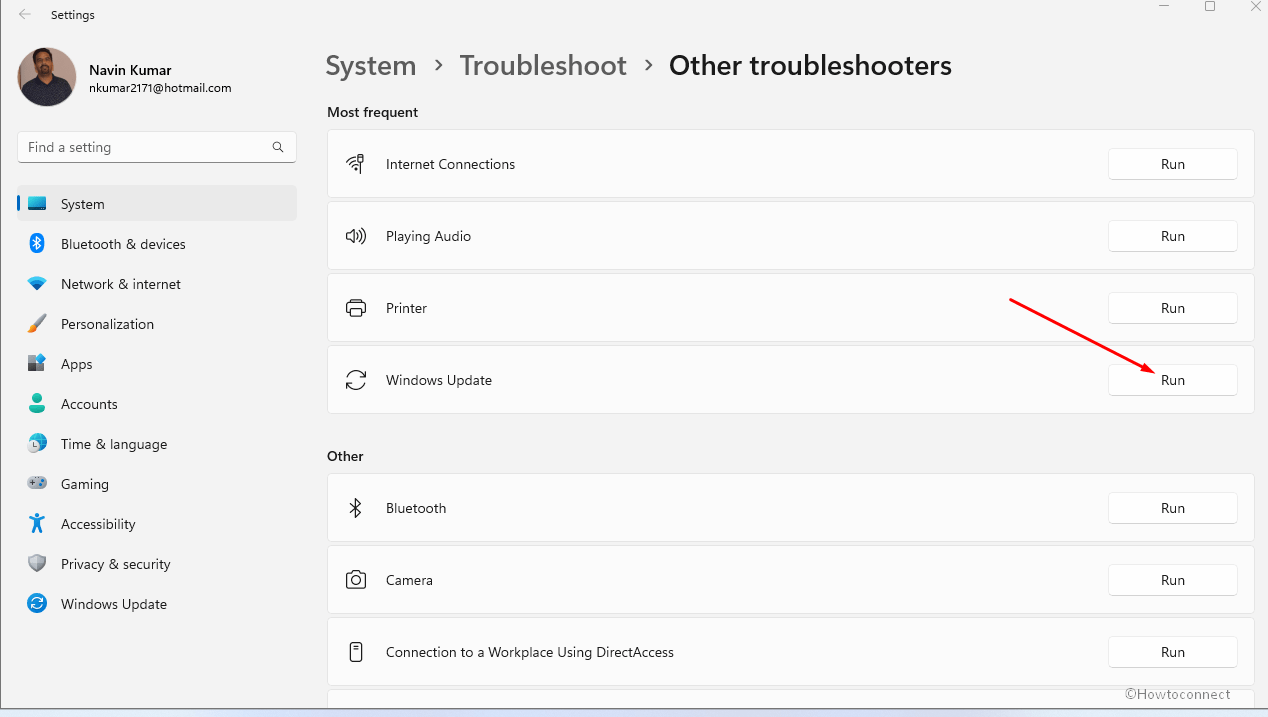Open Privacy & security settings
The image size is (1268, 717).
click(x=157, y=564)
